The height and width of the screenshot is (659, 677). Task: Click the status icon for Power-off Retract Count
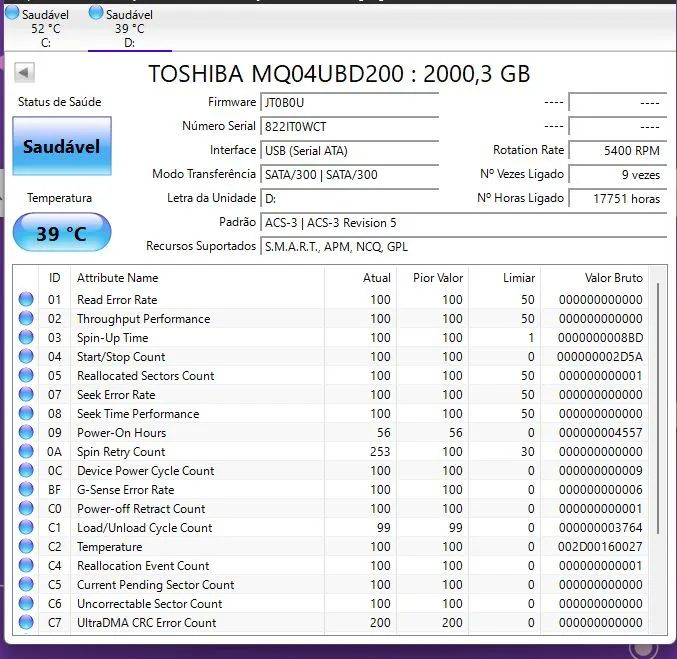pyautogui.click(x=26, y=508)
